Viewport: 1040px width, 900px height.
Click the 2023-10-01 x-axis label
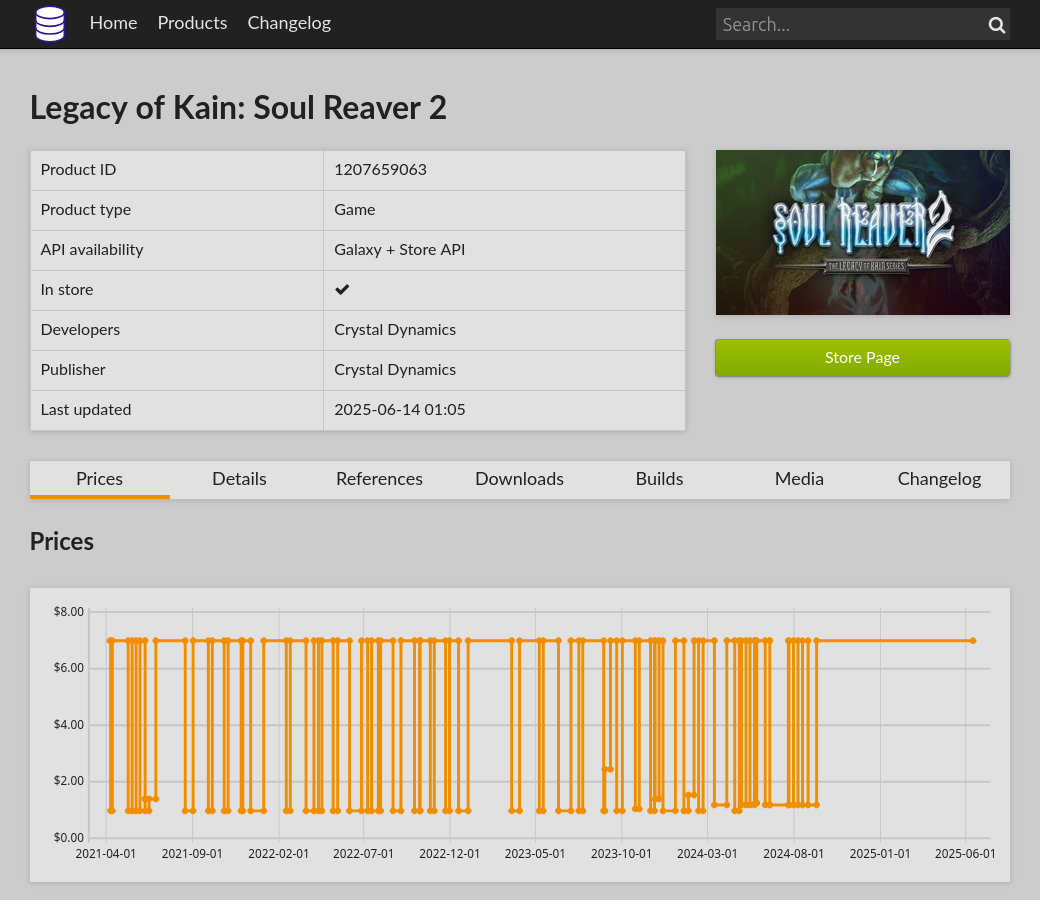tap(621, 854)
